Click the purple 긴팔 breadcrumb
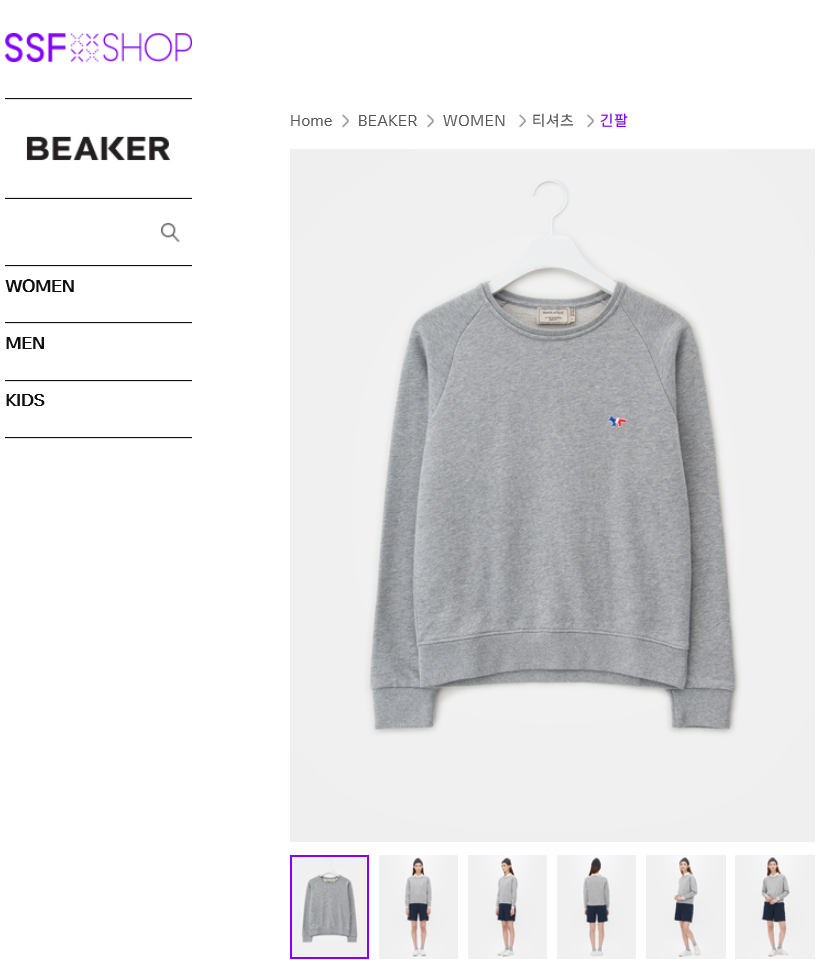This screenshot has width=819, height=960. click(x=614, y=121)
